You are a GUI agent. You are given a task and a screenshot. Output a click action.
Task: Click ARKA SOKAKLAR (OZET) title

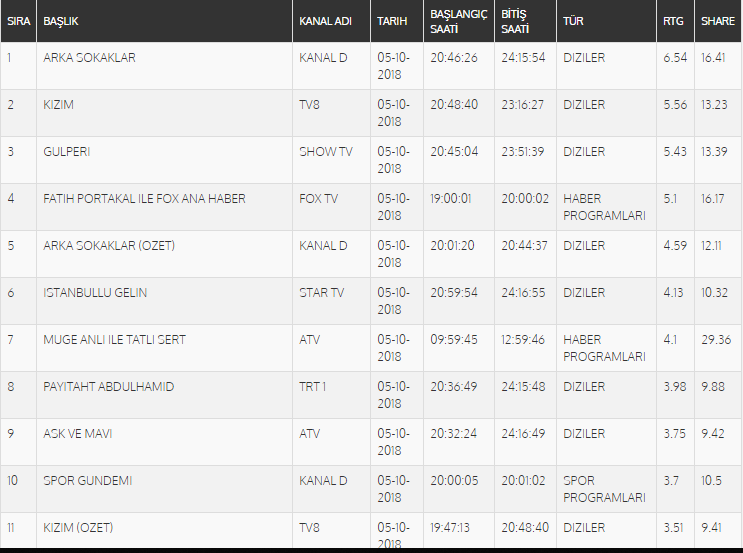click(109, 245)
